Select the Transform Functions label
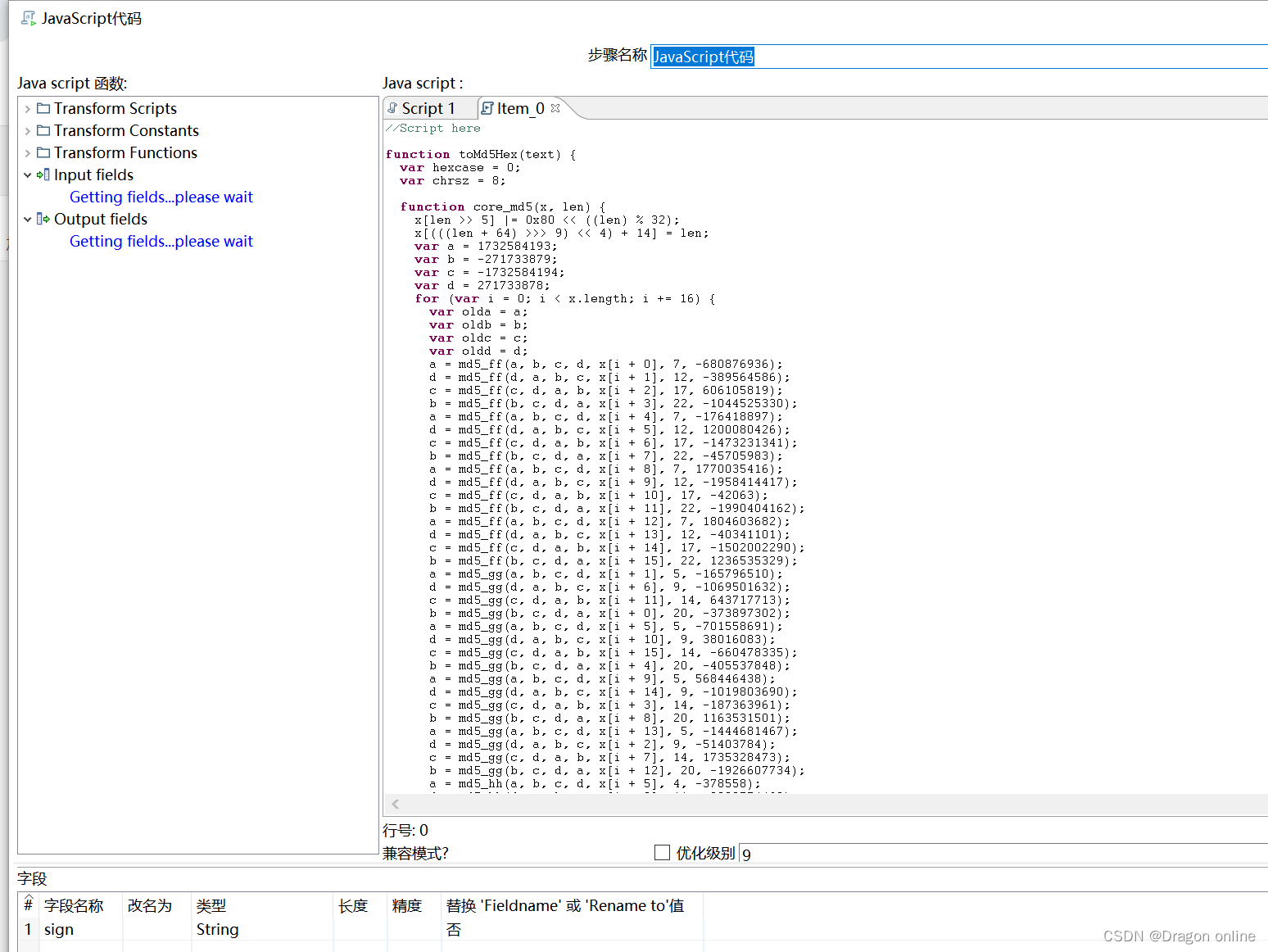The image size is (1268, 952). 125,152
